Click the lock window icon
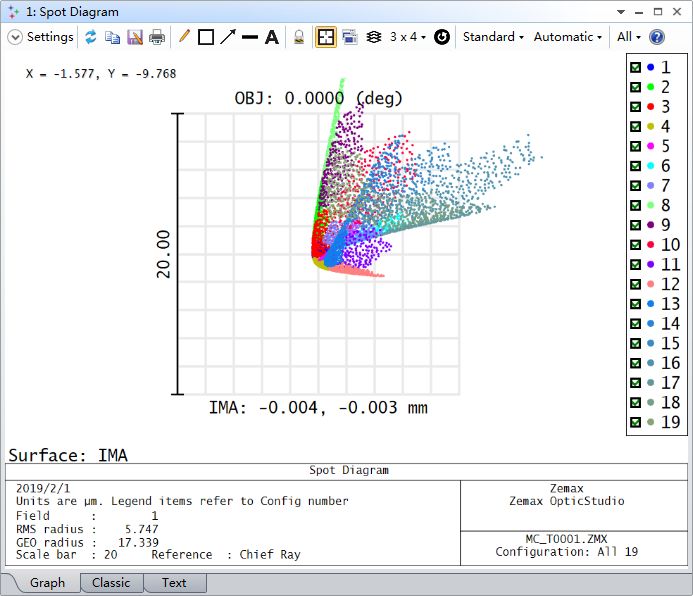693x596 pixels. (299, 37)
